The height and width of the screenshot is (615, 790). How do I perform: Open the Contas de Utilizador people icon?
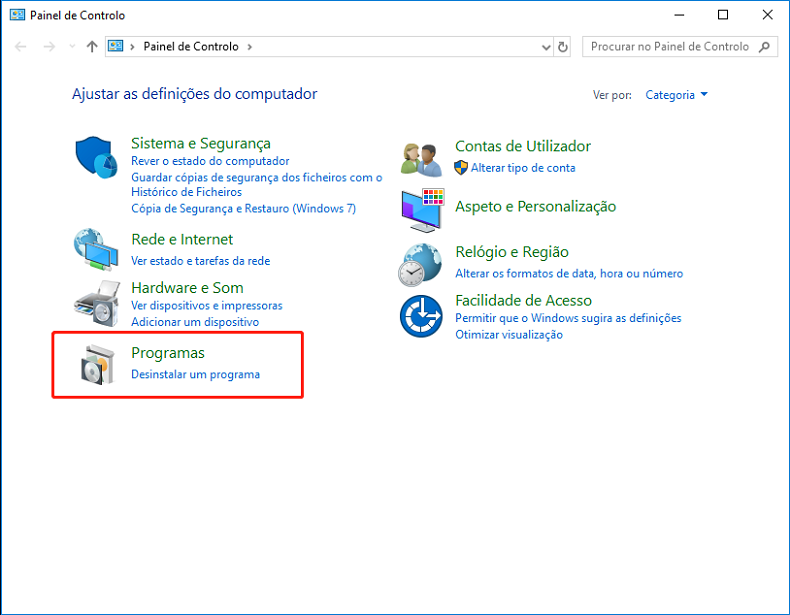point(421,160)
